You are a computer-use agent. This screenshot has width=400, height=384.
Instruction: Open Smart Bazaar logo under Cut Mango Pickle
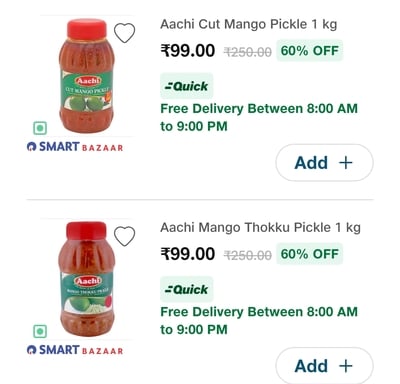pos(75,147)
